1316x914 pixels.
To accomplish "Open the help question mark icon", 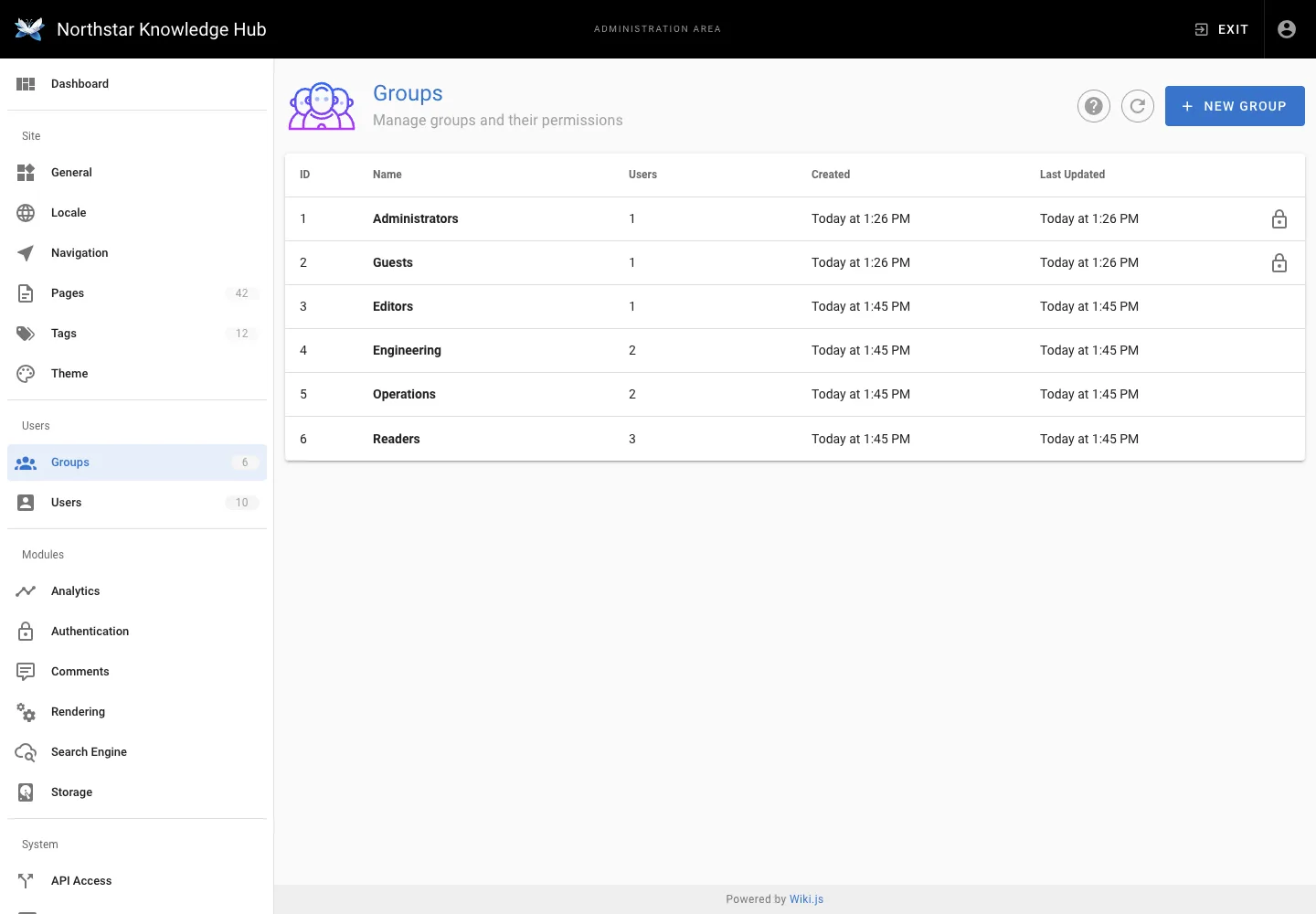I will (1094, 106).
